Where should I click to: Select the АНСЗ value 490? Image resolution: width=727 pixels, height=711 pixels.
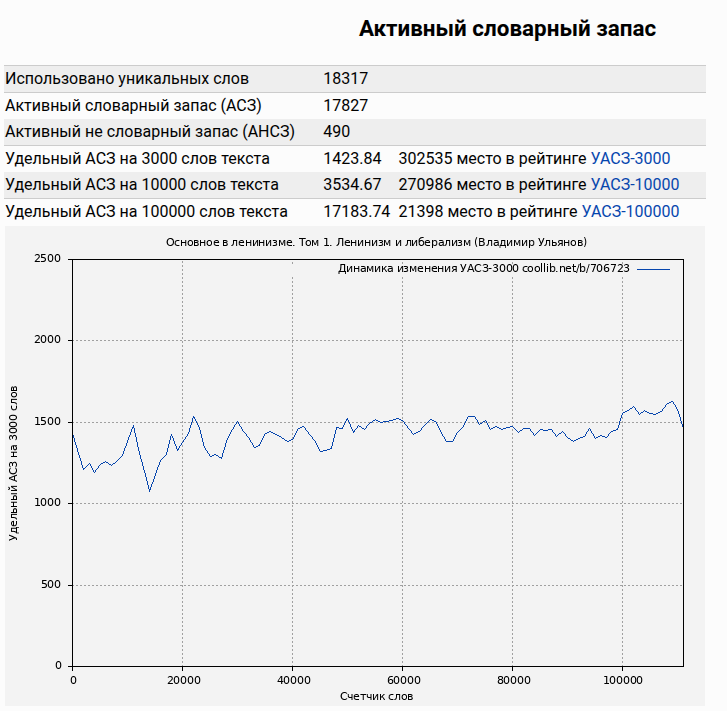click(337, 131)
